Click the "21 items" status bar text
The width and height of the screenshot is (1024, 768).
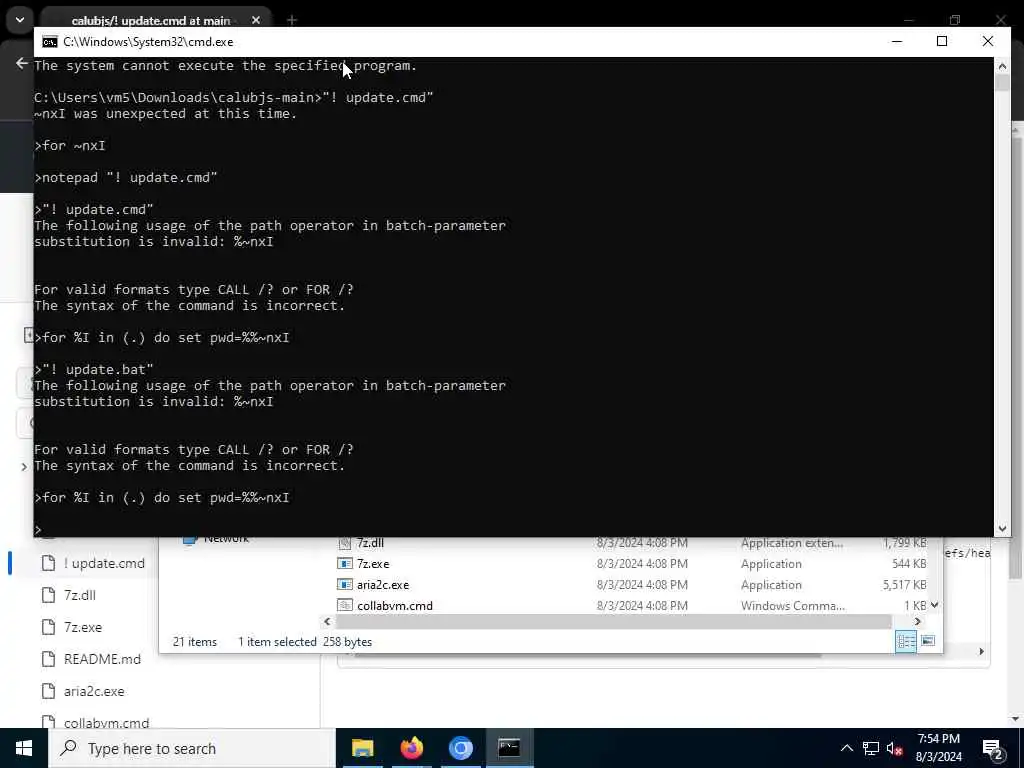195,642
